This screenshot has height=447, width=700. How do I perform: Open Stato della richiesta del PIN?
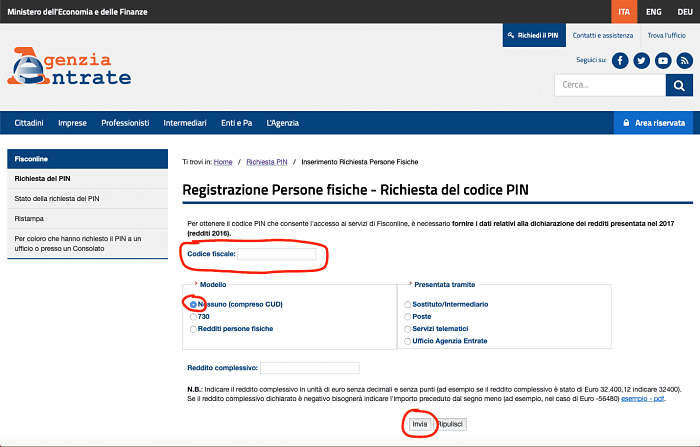[x=57, y=198]
